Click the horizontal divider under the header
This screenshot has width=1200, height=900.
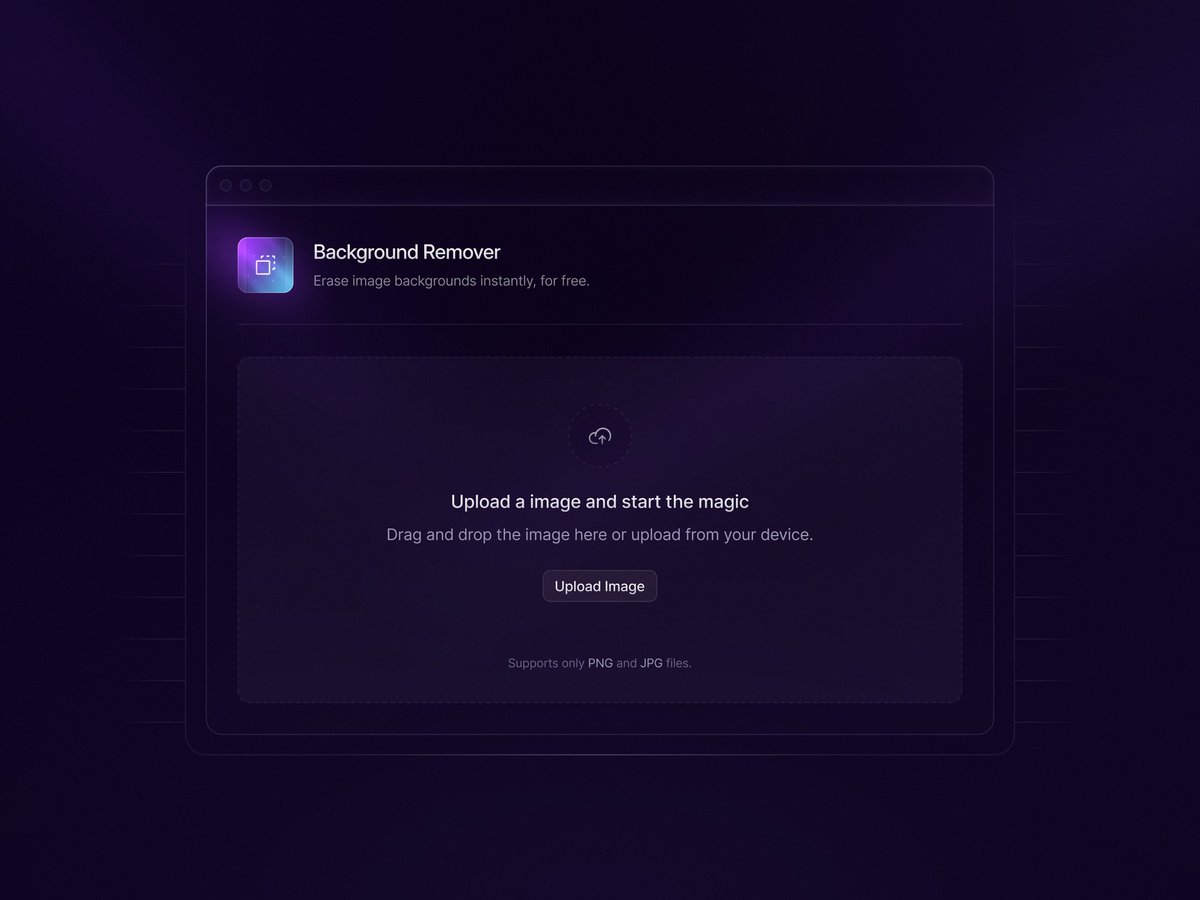coord(600,324)
